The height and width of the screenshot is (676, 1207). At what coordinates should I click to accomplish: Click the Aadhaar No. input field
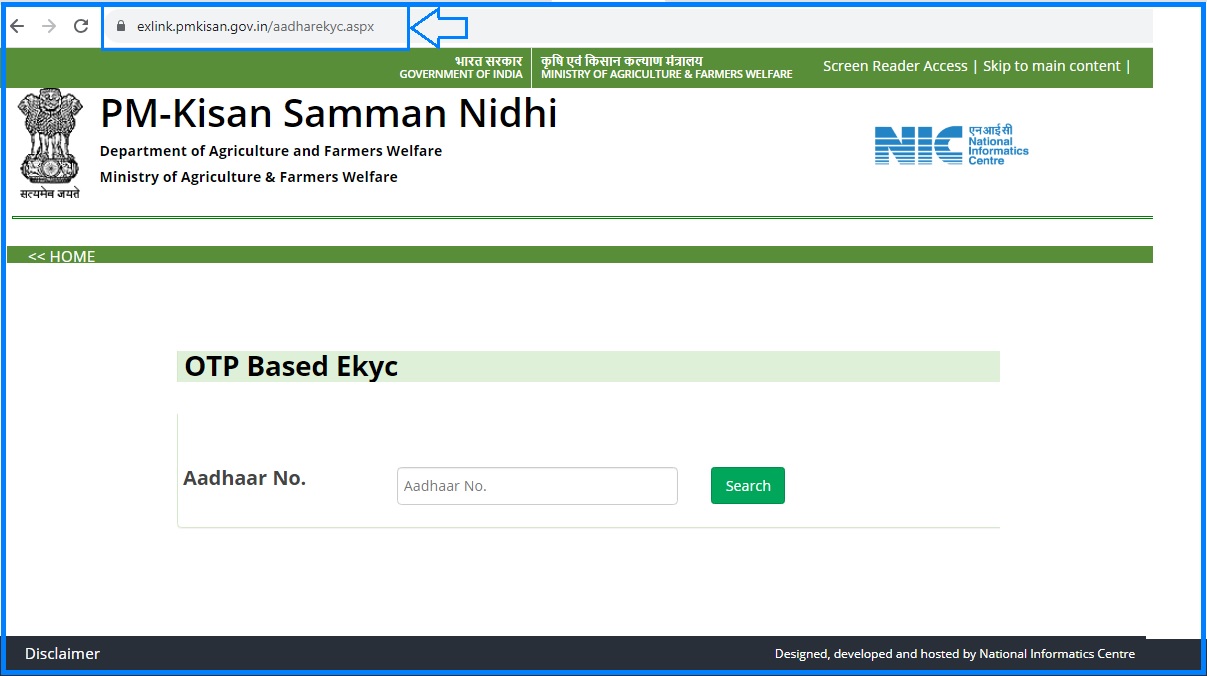click(x=537, y=485)
